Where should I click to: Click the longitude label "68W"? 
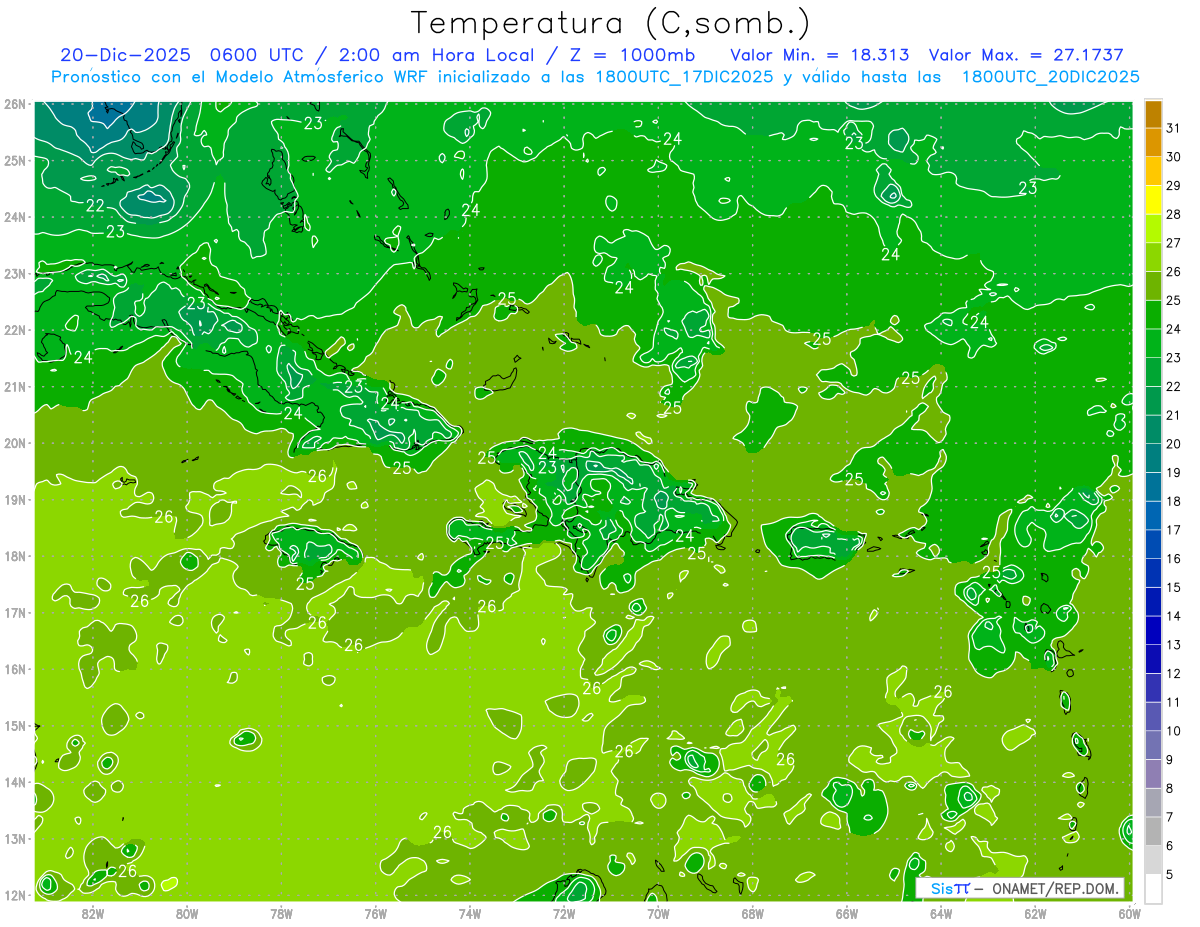coord(752,912)
